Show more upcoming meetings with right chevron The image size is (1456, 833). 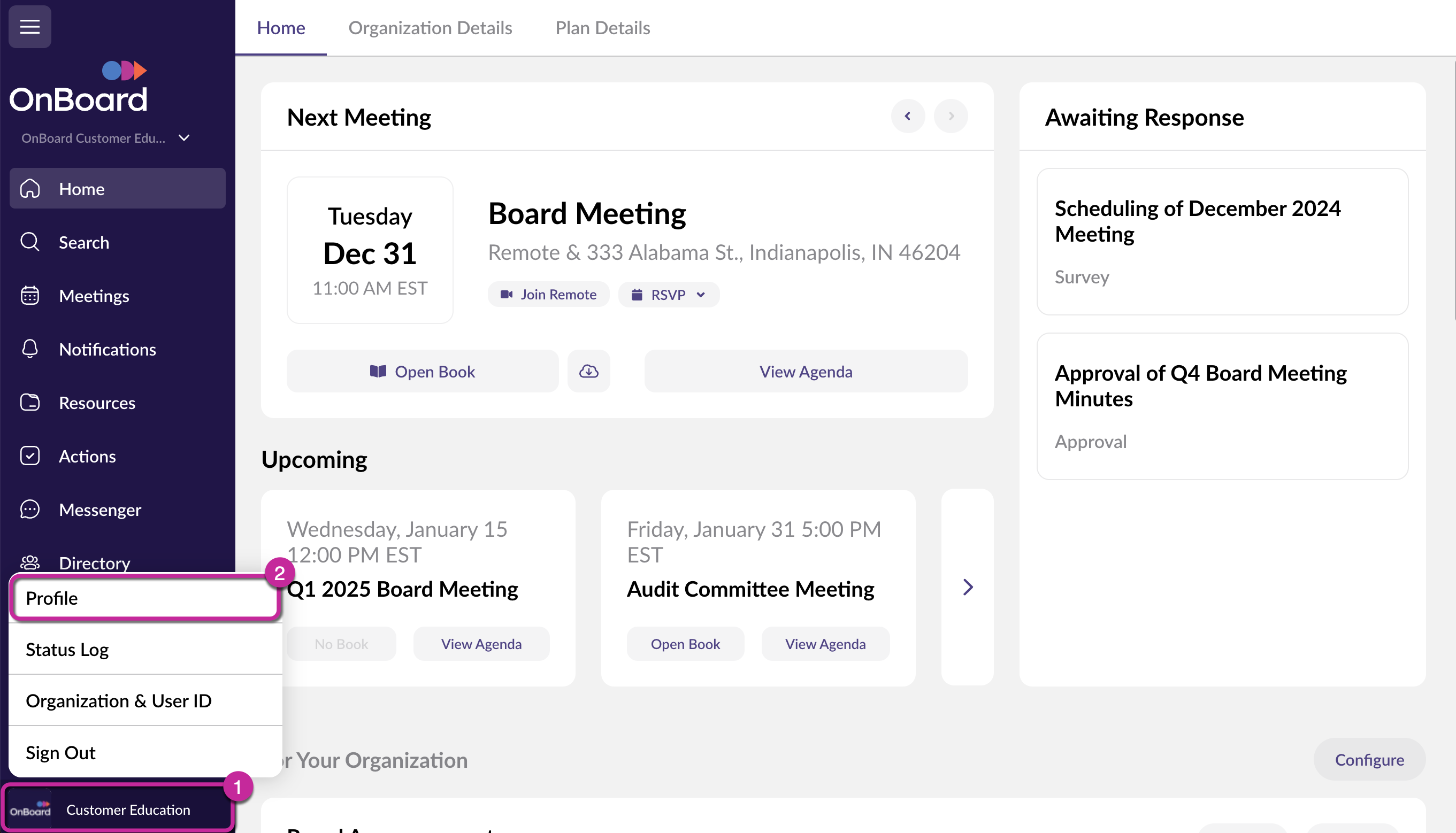tap(967, 587)
